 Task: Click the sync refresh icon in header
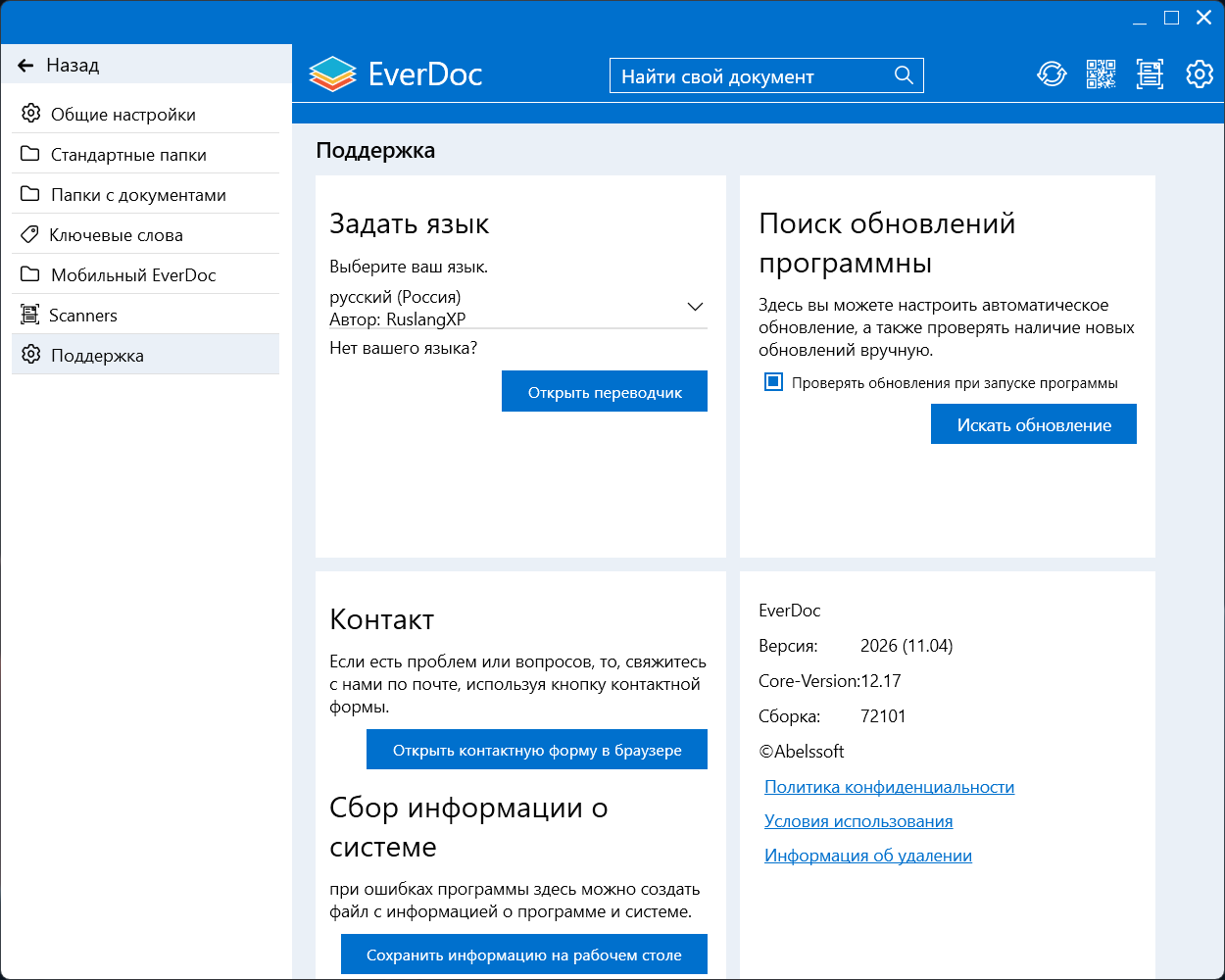(1052, 74)
